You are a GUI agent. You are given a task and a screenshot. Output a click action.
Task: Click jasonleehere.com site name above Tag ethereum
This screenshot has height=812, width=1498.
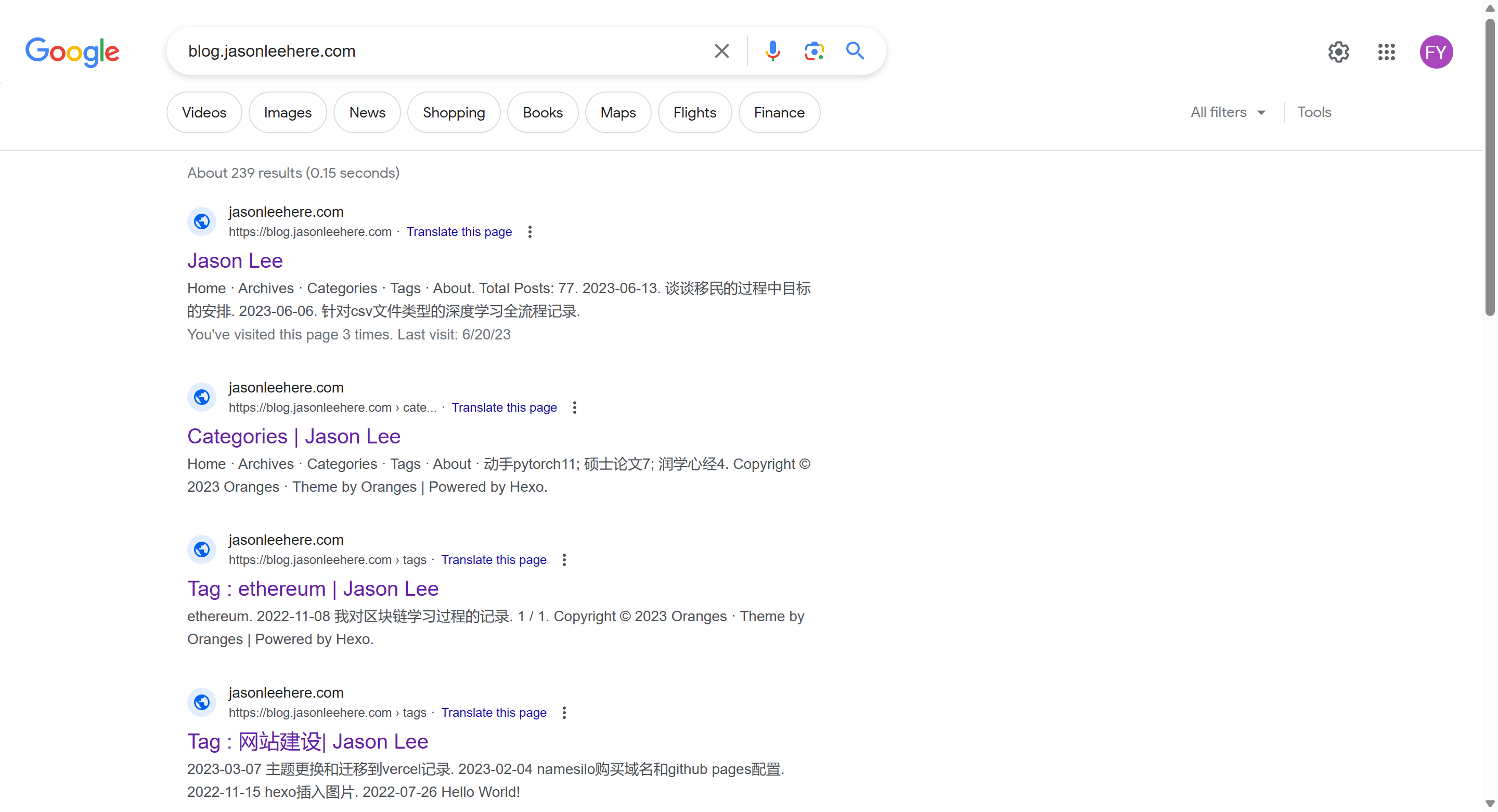tap(286, 540)
